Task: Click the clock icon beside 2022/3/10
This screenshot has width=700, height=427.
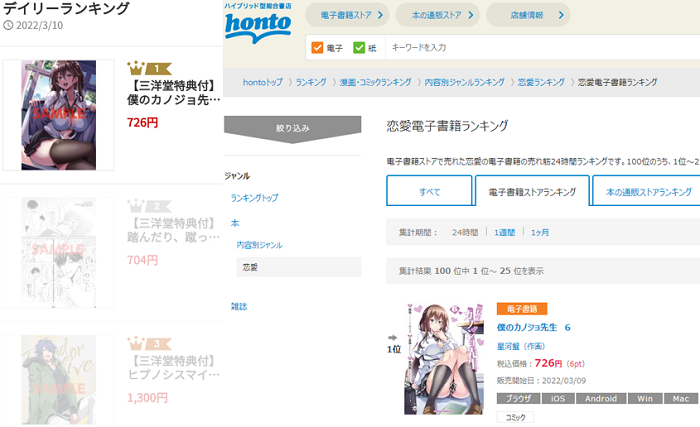Action: click(8, 25)
